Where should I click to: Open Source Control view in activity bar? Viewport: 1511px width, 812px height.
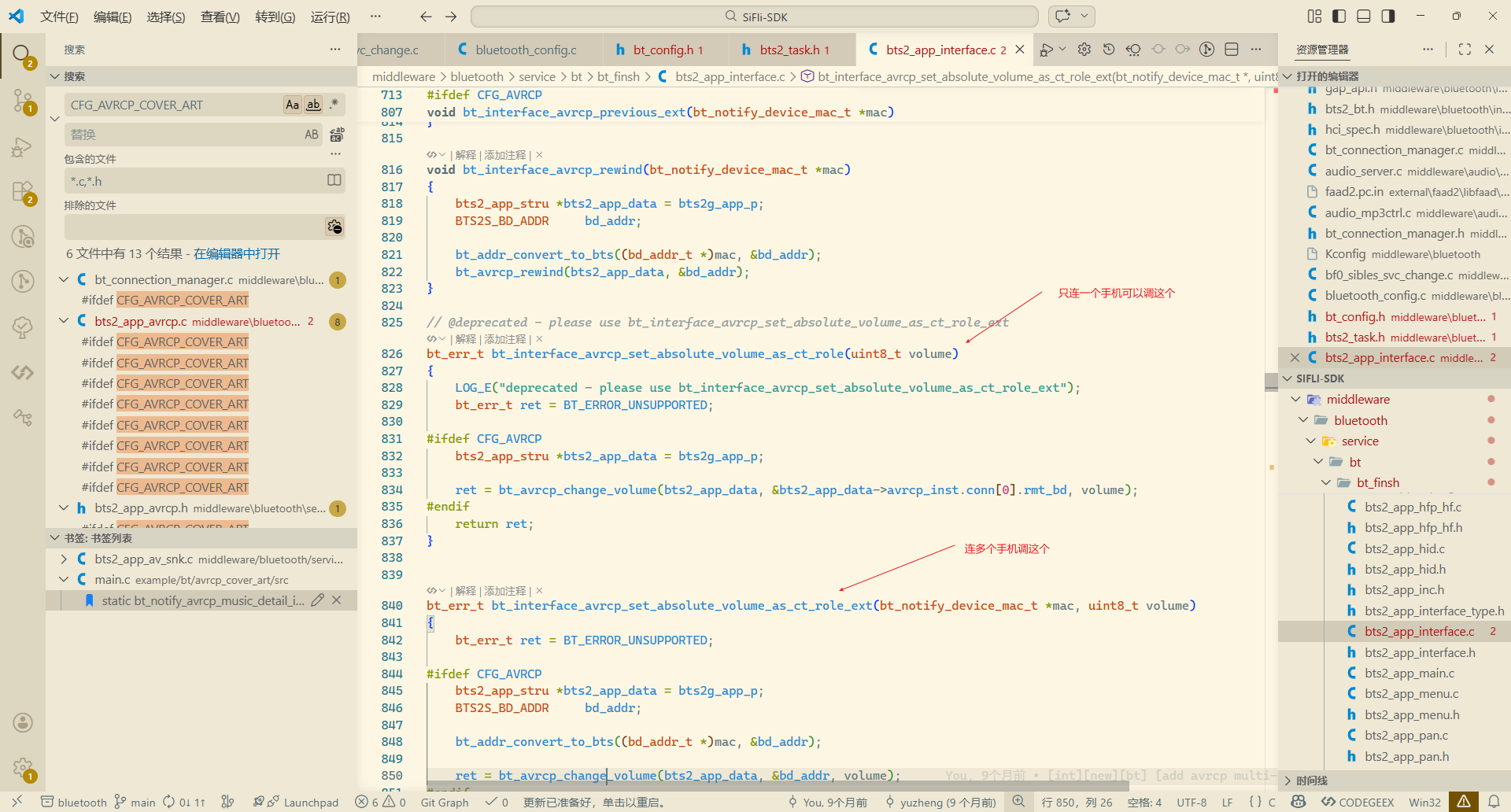click(x=23, y=101)
